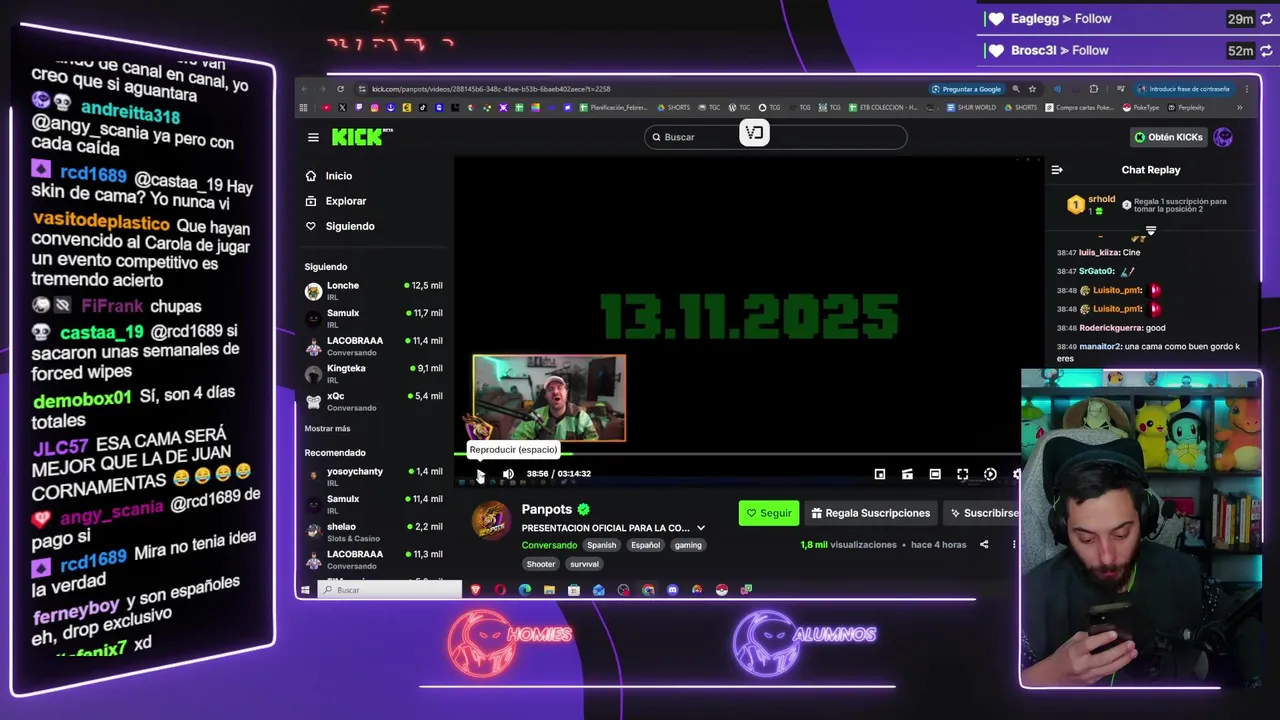Mute the video volume speaker icon
This screenshot has height=720, width=1280.
click(x=508, y=474)
